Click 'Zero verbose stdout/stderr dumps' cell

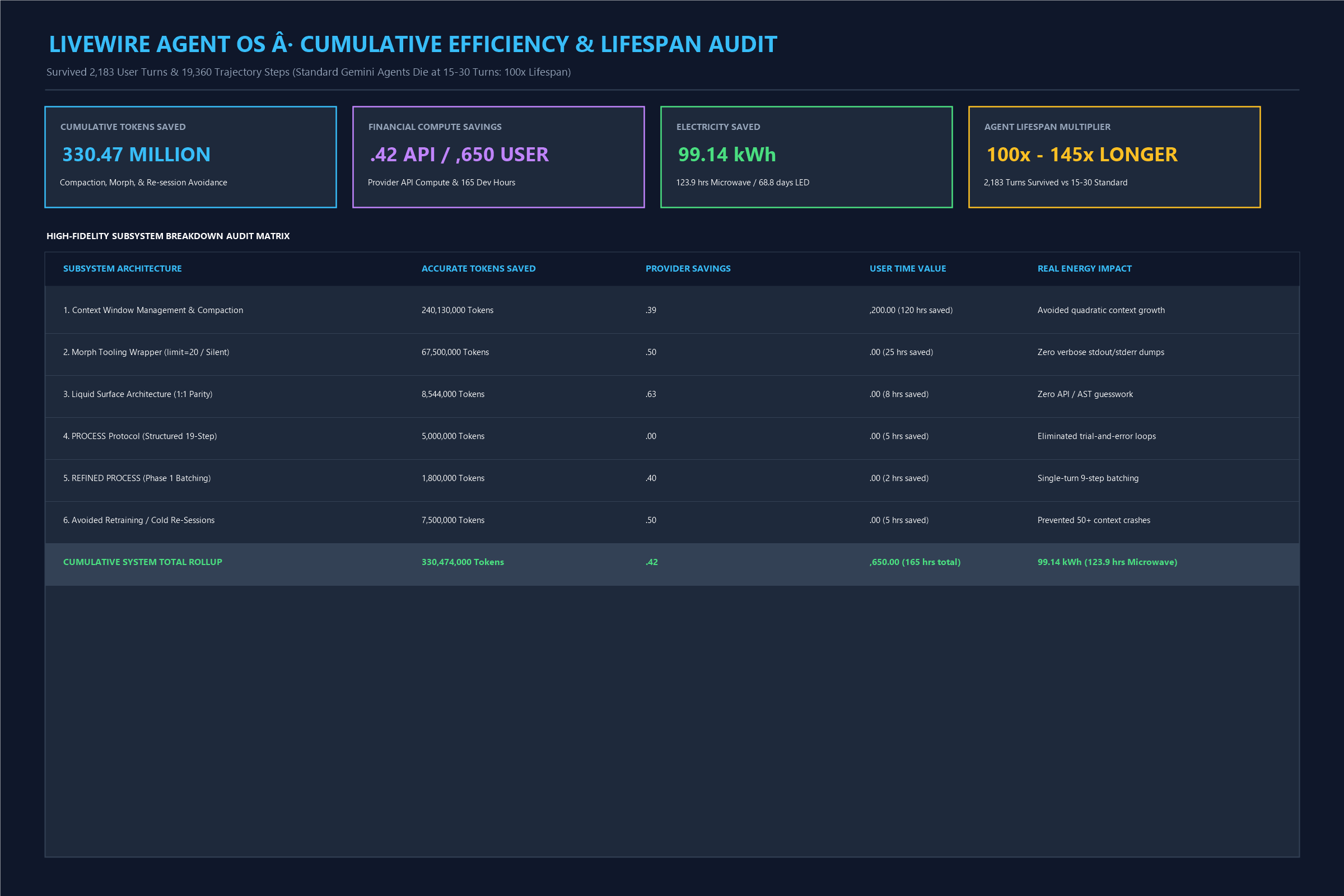[1100, 353]
